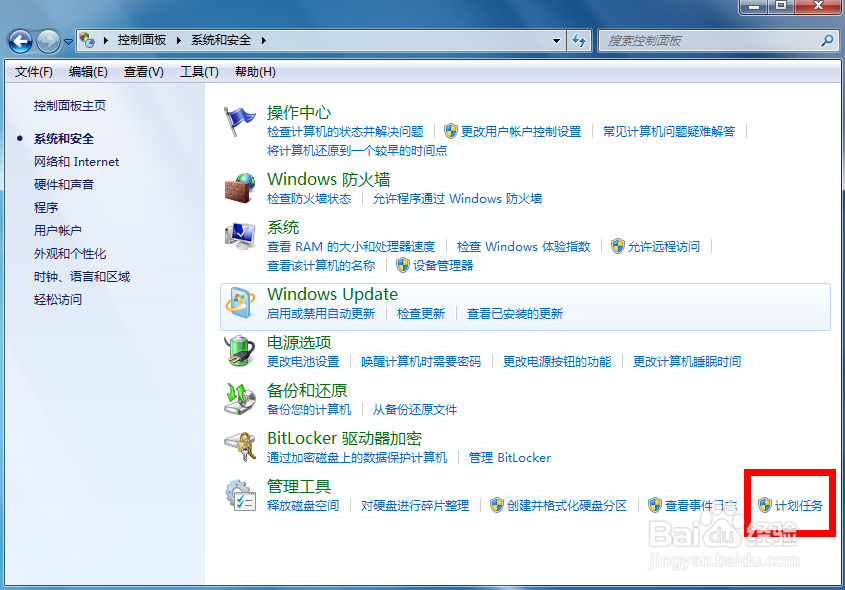
Task: Open the 帮助(H) menu
Action: [x=255, y=72]
